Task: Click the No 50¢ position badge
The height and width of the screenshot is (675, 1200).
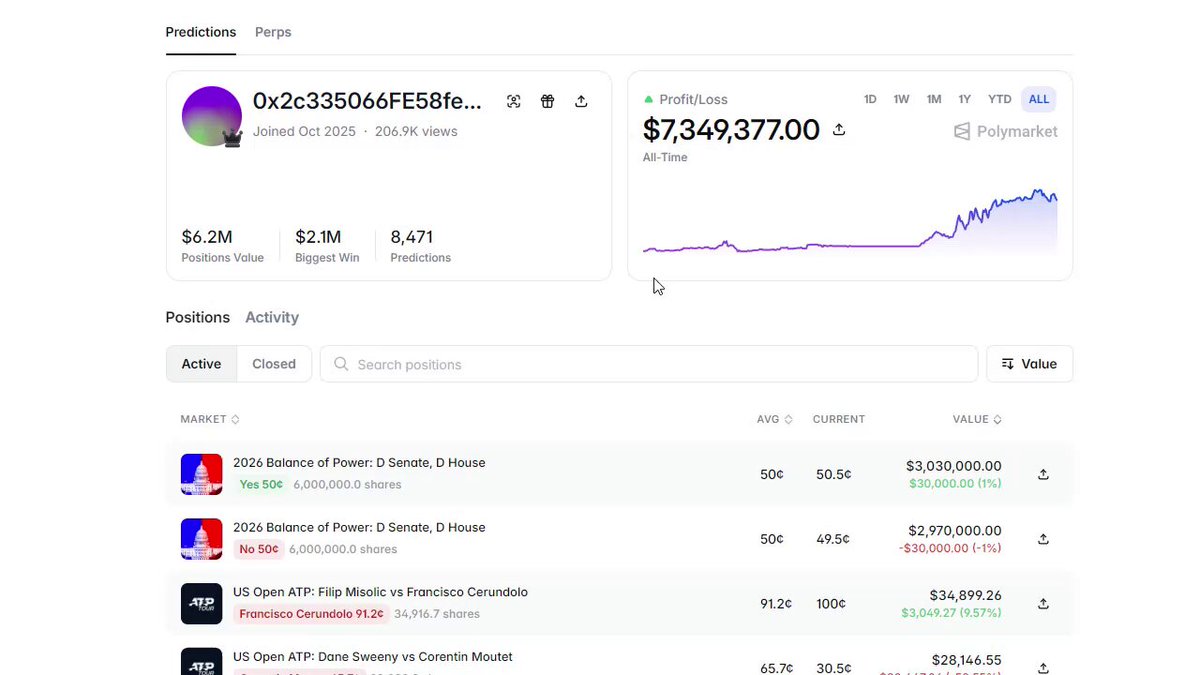Action: tap(259, 549)
